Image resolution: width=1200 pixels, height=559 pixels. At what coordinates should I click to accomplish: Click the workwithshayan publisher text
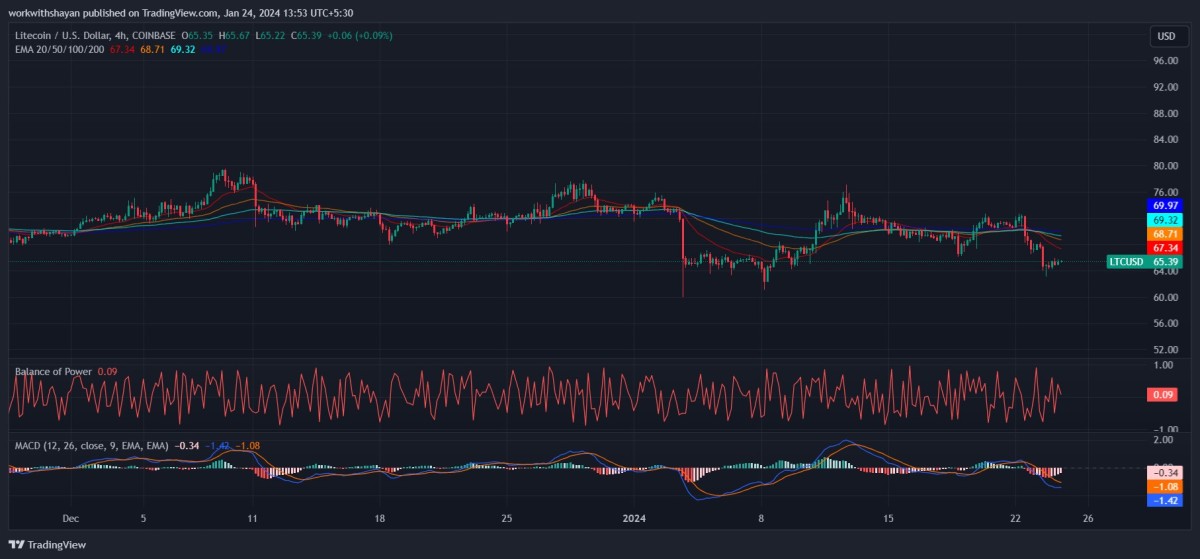pyautogui.click(x=50, y=13)
